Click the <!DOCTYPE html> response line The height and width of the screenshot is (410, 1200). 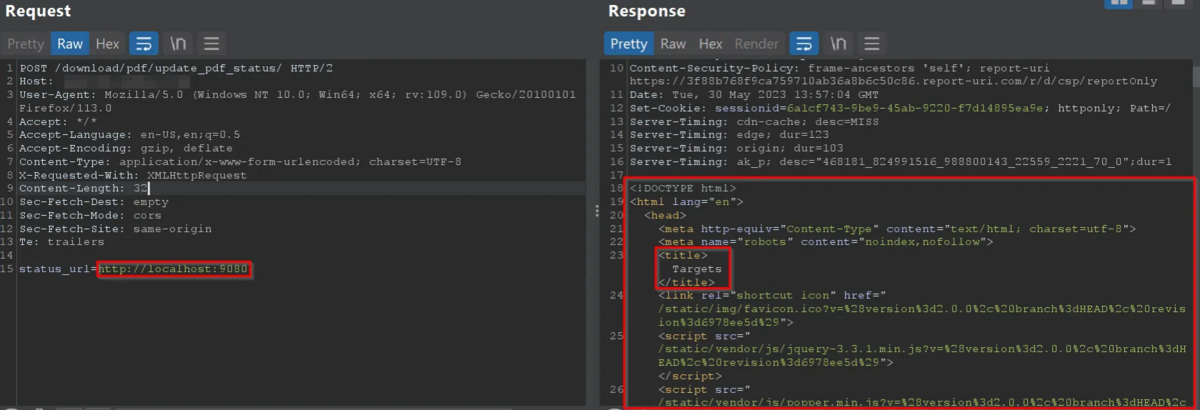point(683,188)
